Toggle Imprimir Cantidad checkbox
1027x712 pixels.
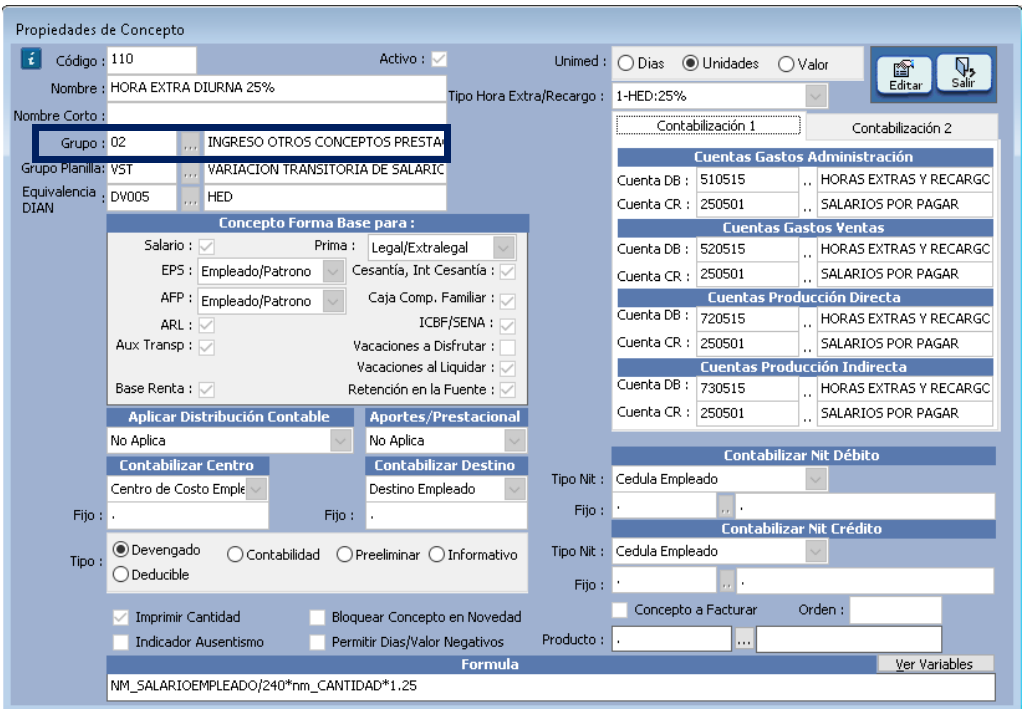coord(121,617)
